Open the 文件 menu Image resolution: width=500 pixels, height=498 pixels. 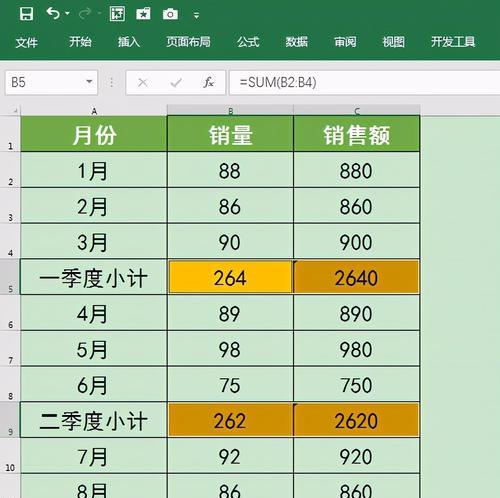click(x=27, y=42)
